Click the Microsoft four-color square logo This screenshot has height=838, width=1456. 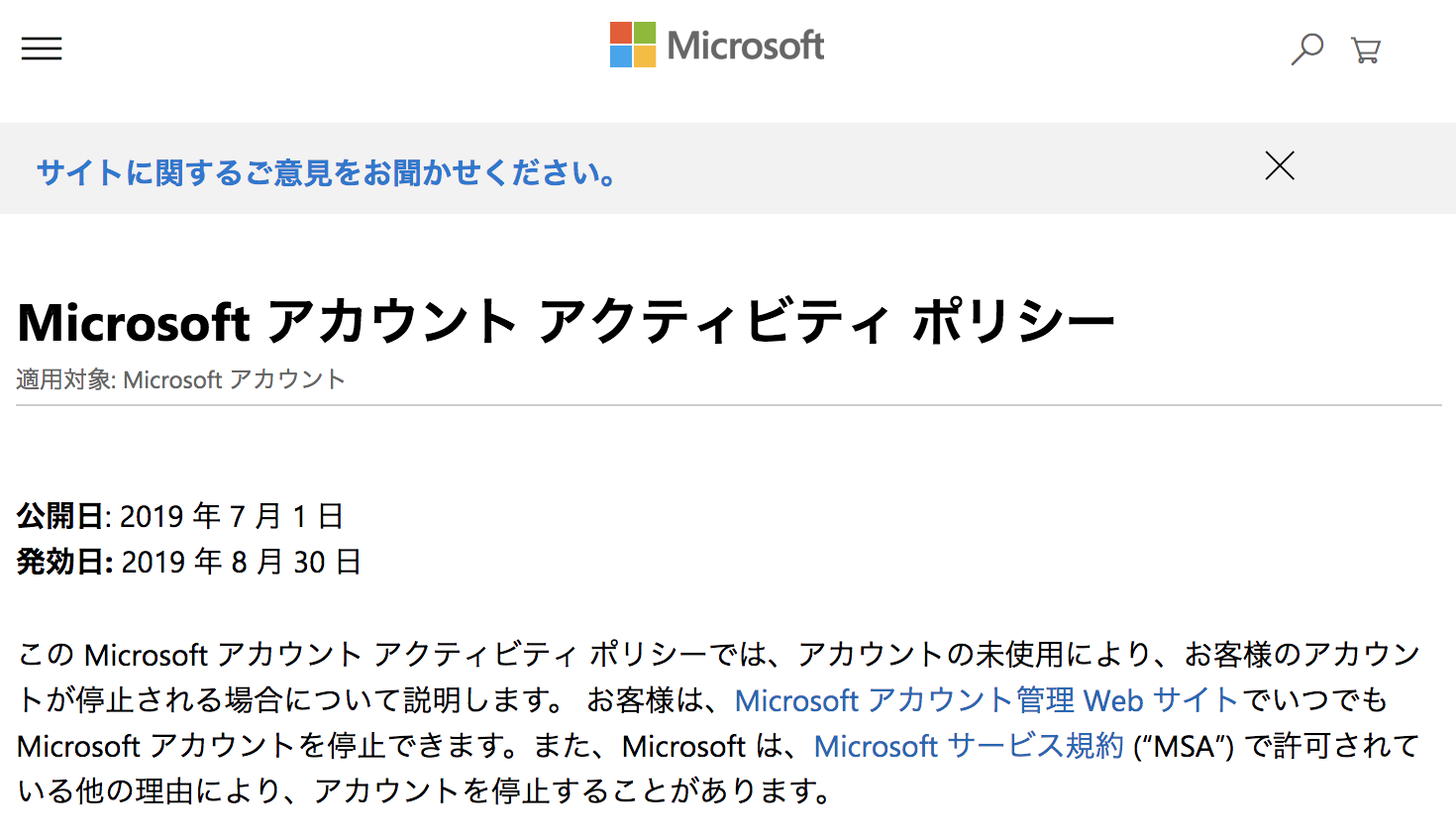coord(632,45)
